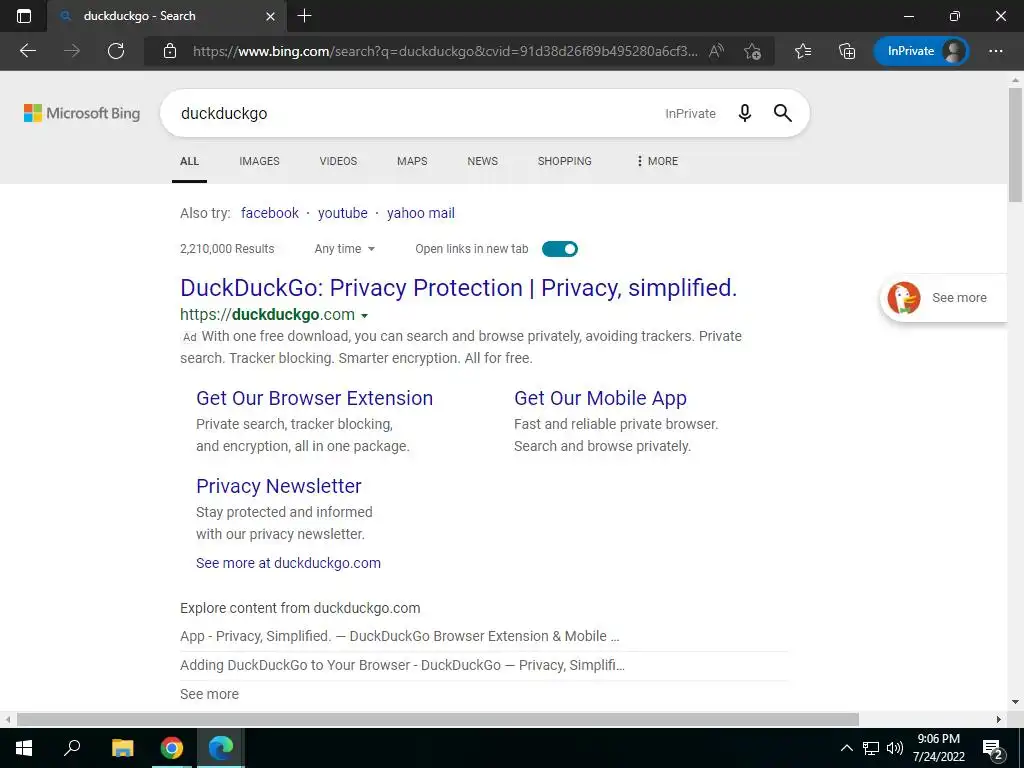Click the DuckDuckGo duck logo icon
The image size is (1024, 768).
click(904, 298)
